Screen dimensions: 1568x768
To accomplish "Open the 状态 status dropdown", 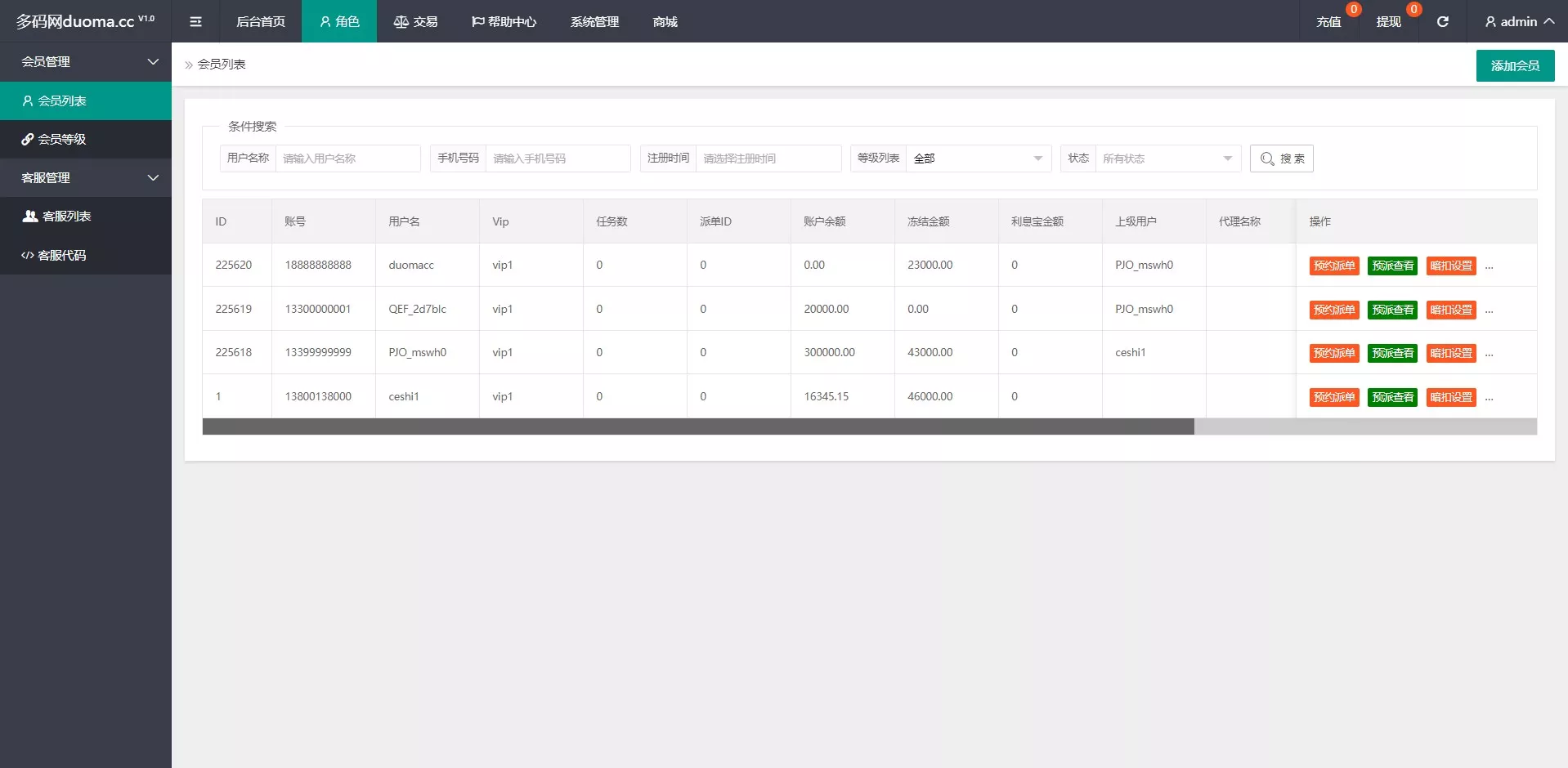I will coord(1167,159).
